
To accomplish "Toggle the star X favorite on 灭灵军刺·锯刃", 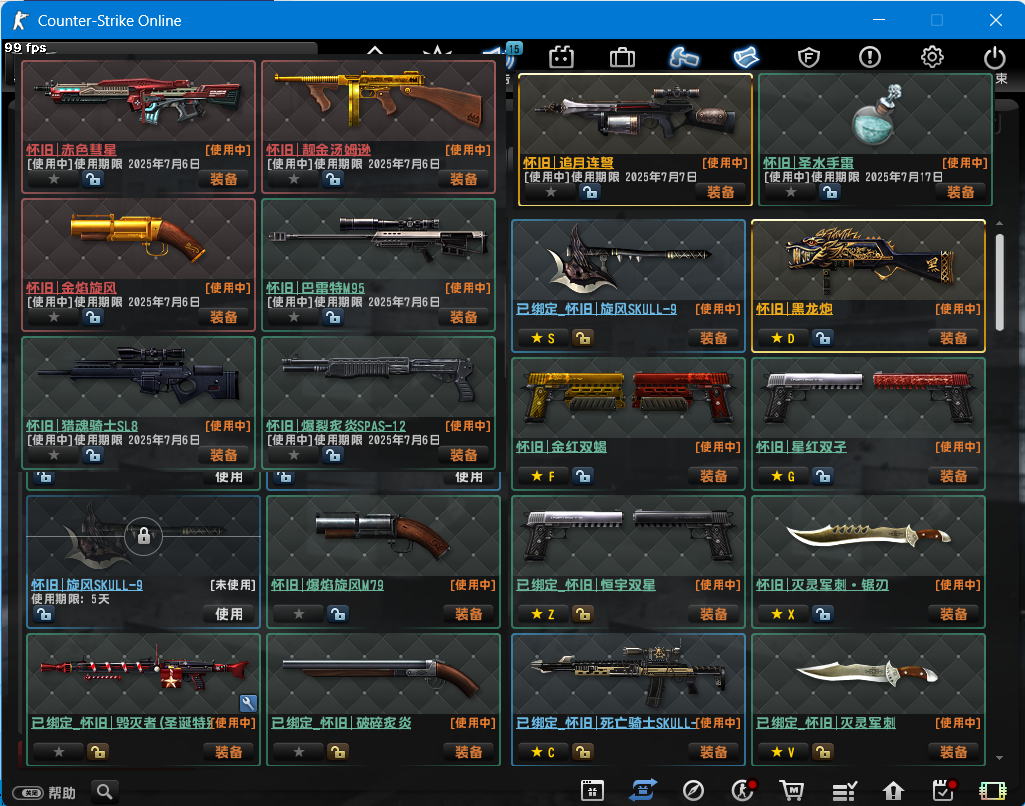I will 782,613.
